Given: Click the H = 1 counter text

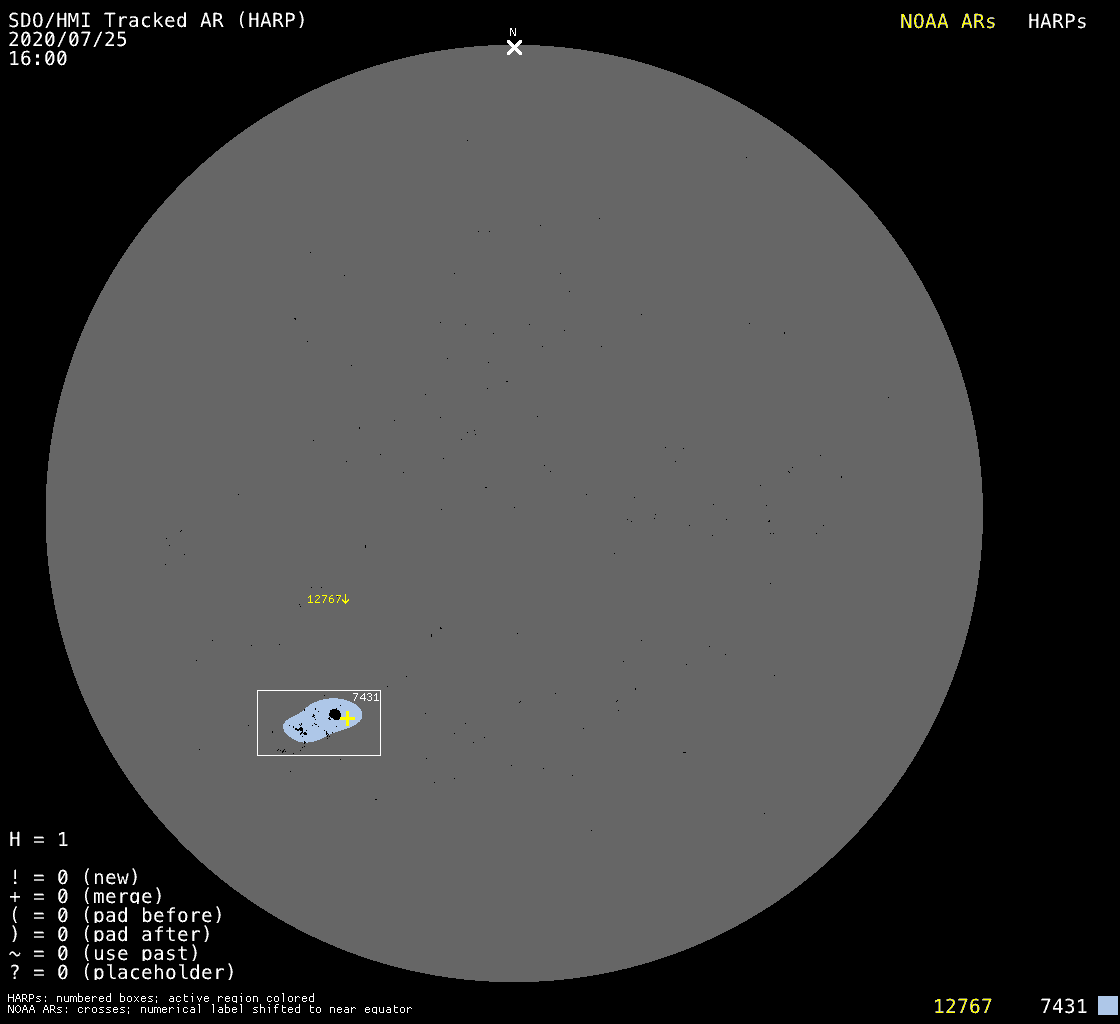Looking at the screenshot, I should tap(39, 839).
